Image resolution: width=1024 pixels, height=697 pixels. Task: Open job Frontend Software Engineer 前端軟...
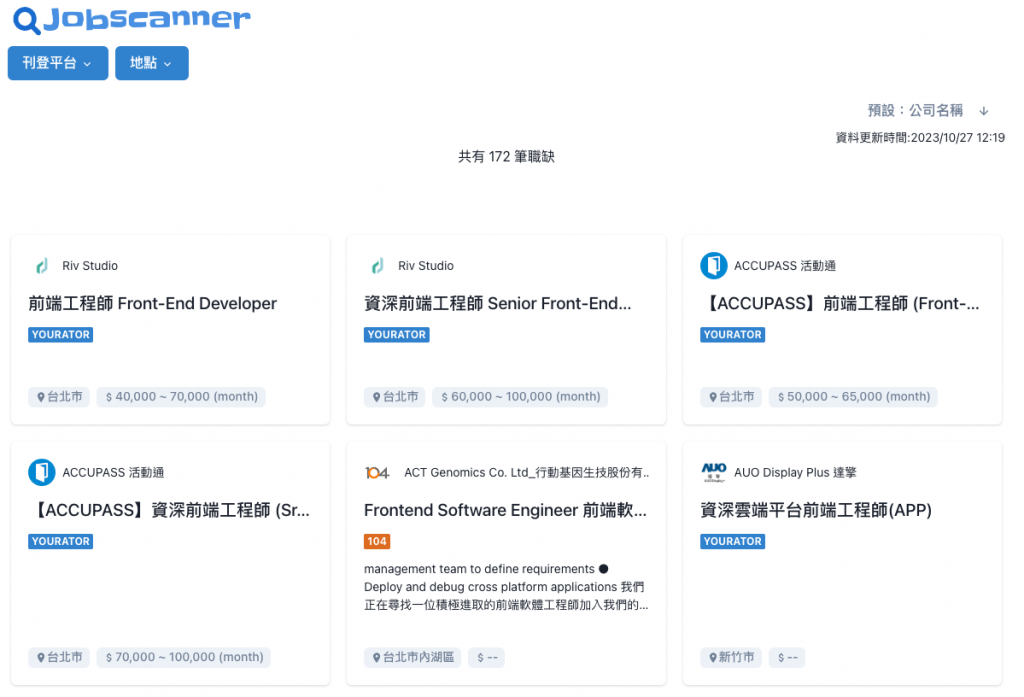point(505,510)
